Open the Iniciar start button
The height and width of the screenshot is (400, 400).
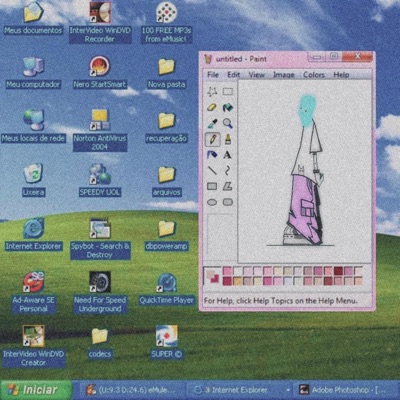36,390
